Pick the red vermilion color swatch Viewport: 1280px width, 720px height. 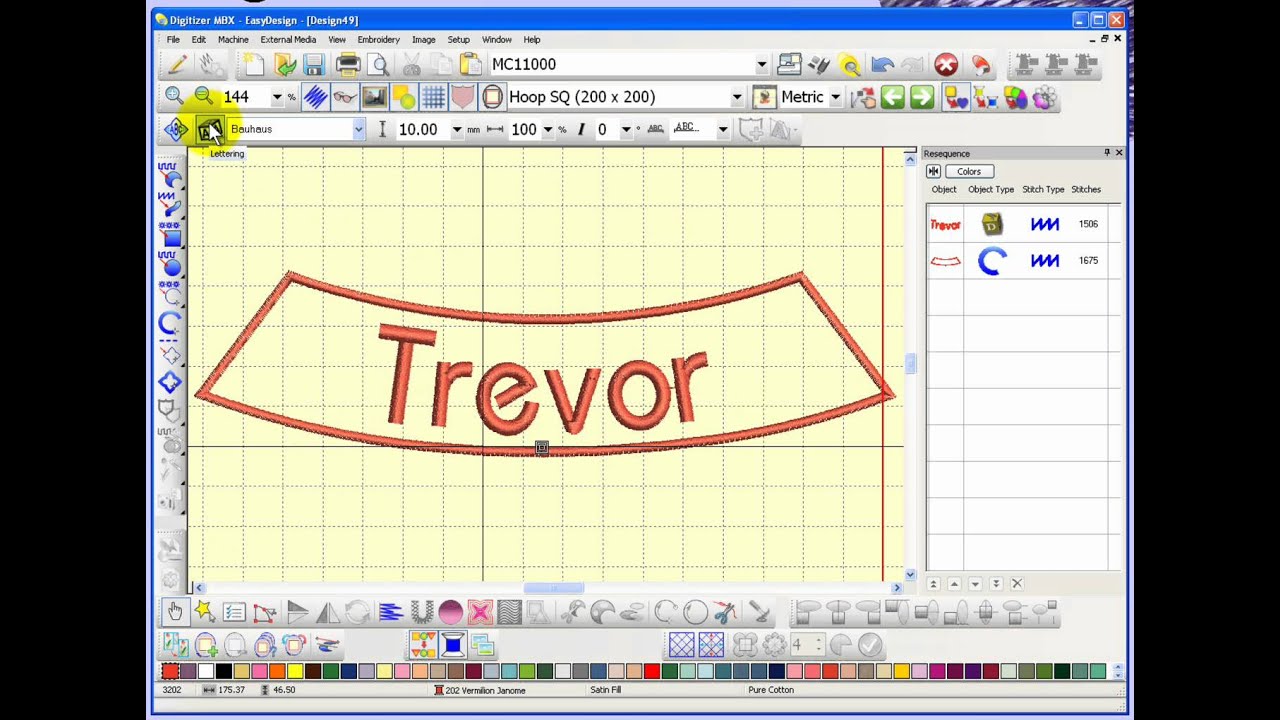click(170, 672)
